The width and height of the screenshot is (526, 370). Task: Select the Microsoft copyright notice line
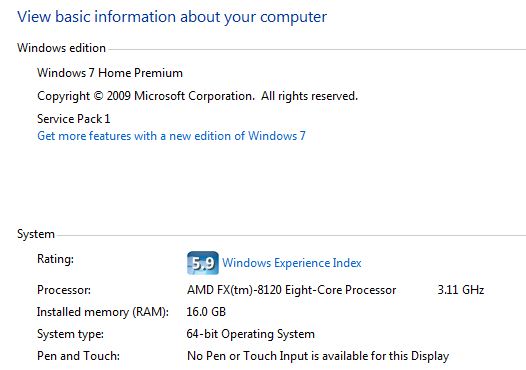coord(197,96)
